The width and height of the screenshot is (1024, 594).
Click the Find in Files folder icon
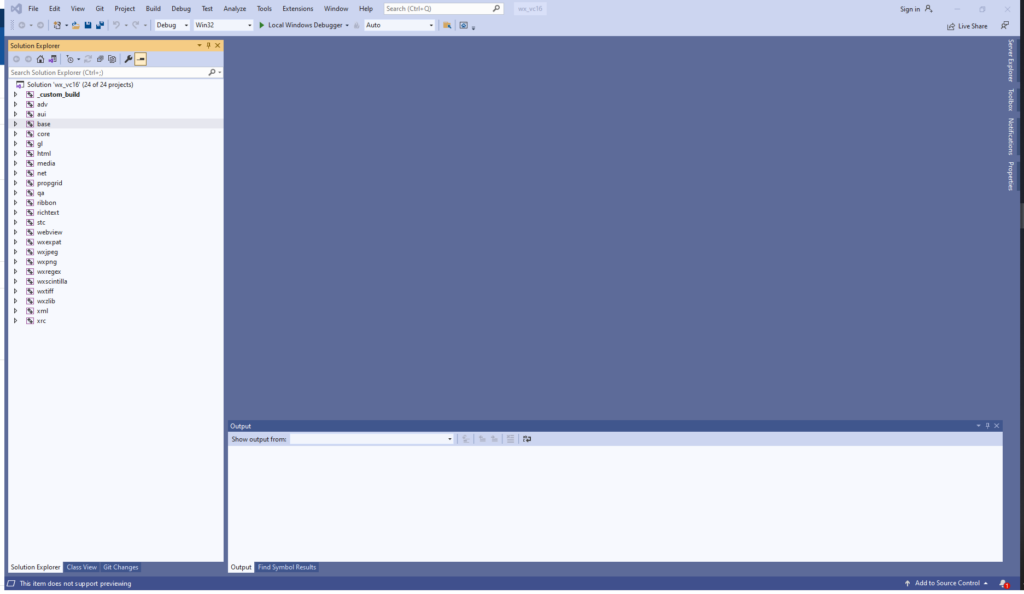click(x=447, y=25)
